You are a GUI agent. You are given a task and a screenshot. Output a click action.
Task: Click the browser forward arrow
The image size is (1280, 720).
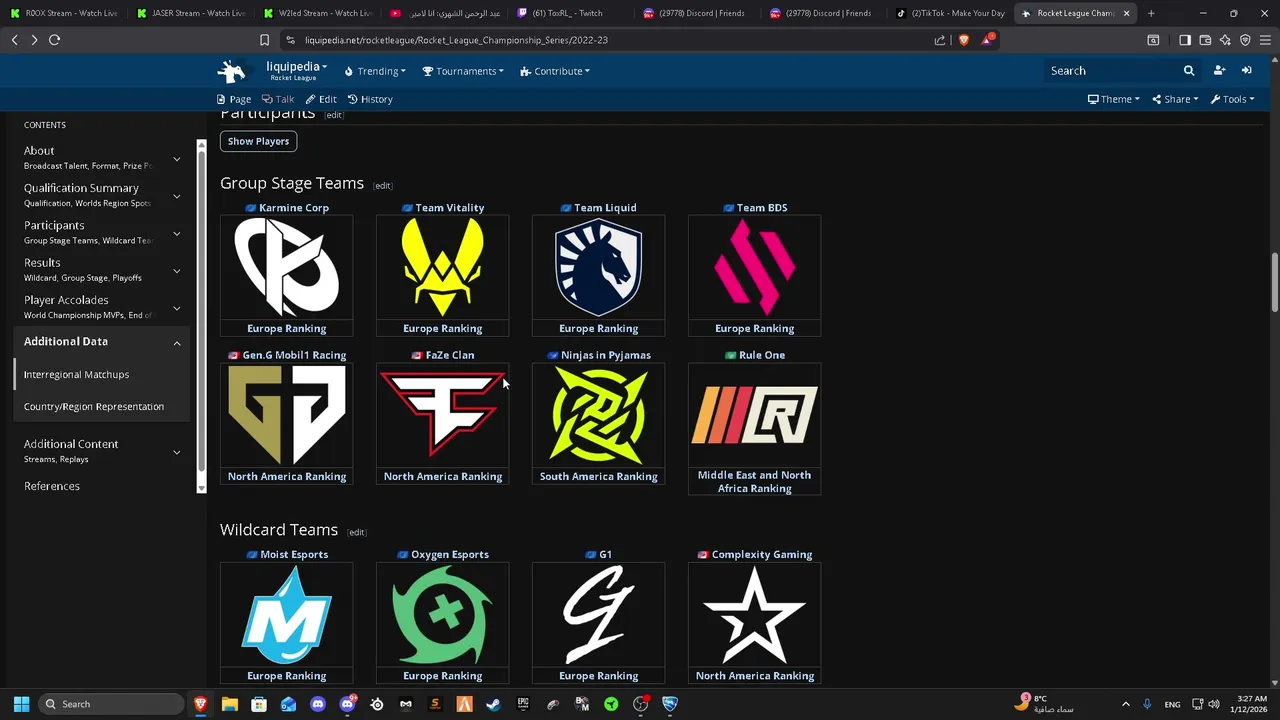(34, 40)
